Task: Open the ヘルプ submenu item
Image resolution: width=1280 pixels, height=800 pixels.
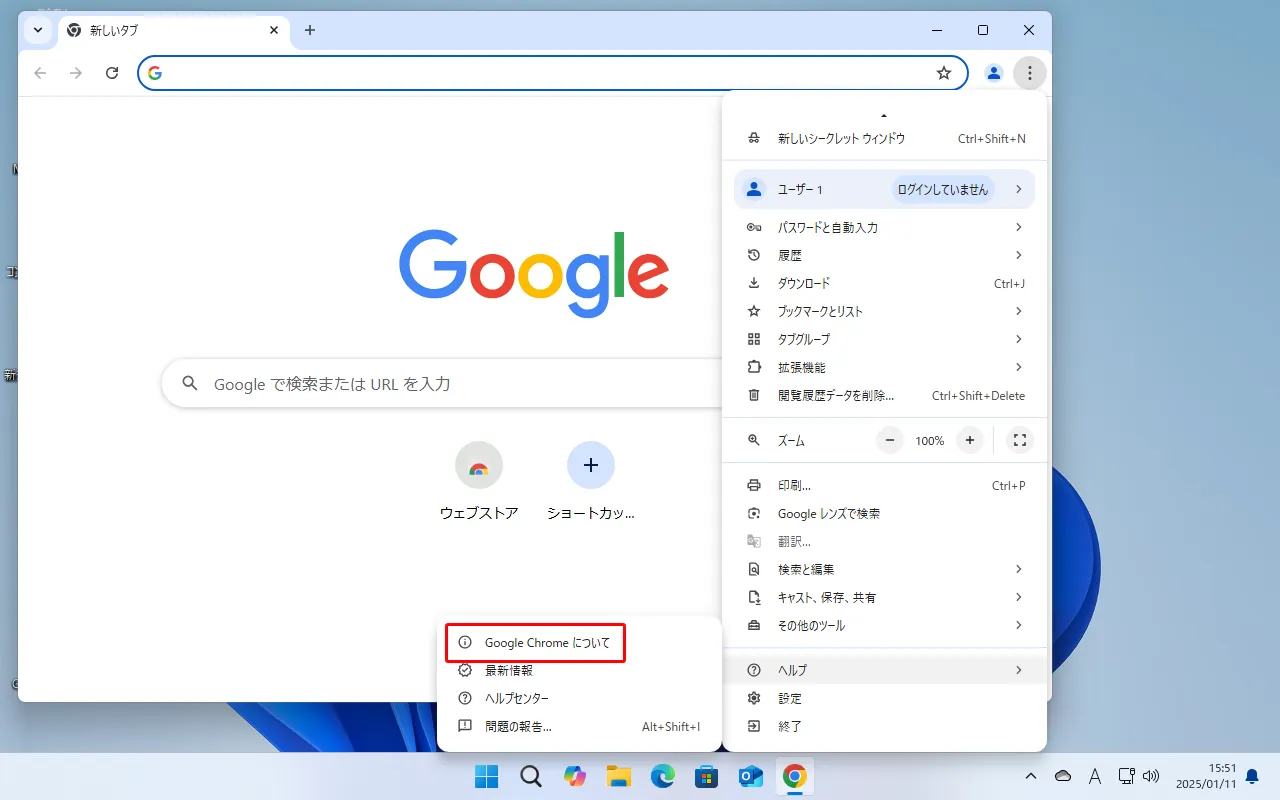Action: pos(884,670)
